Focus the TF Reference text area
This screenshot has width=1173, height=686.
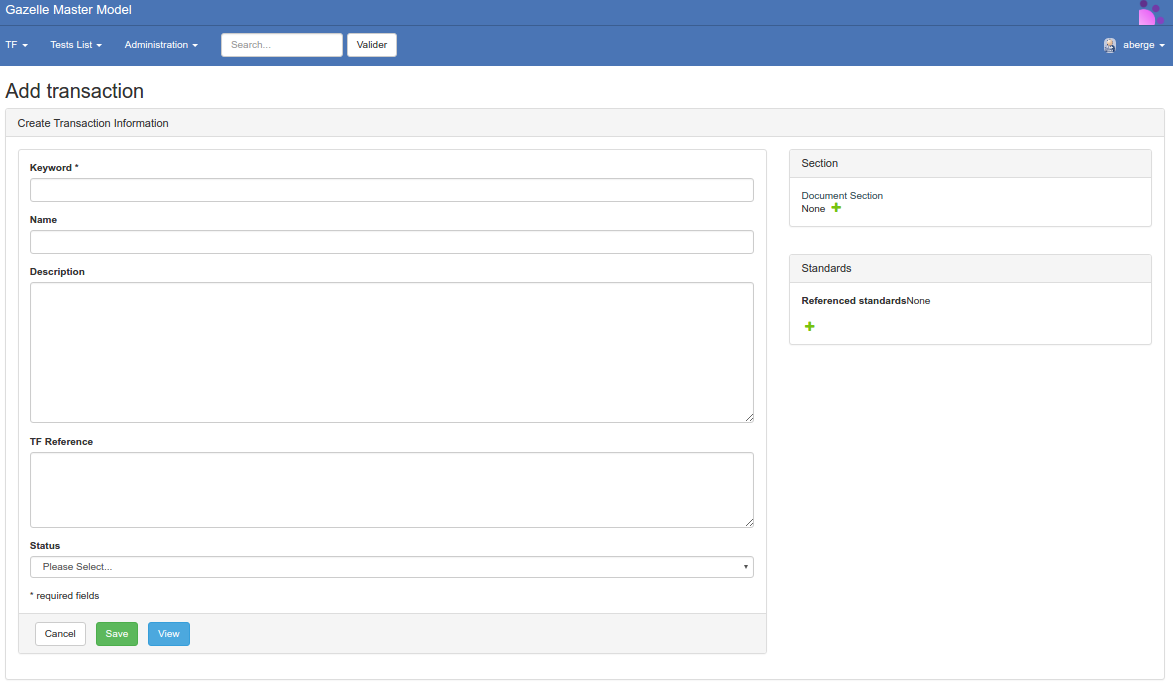point(391,489)
